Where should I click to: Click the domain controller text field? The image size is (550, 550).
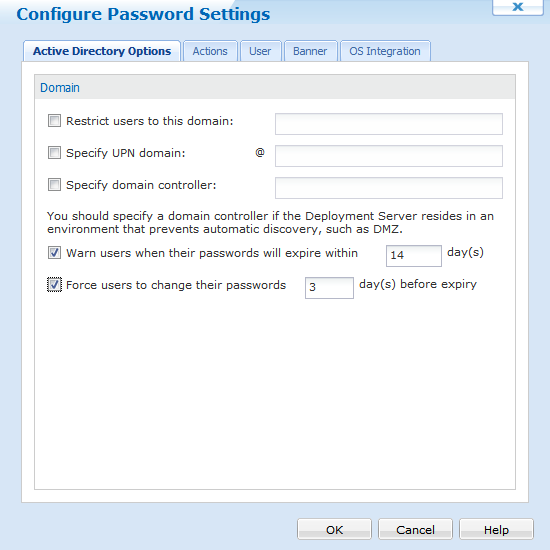[x=389, y=188]
